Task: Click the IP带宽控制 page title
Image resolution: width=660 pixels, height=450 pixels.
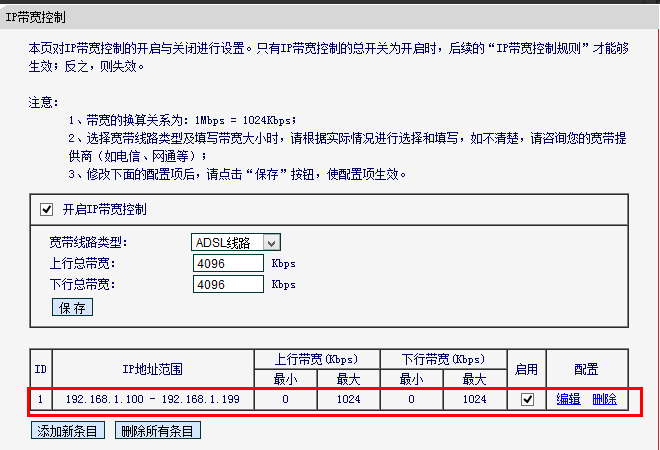Action: (35, 17)
